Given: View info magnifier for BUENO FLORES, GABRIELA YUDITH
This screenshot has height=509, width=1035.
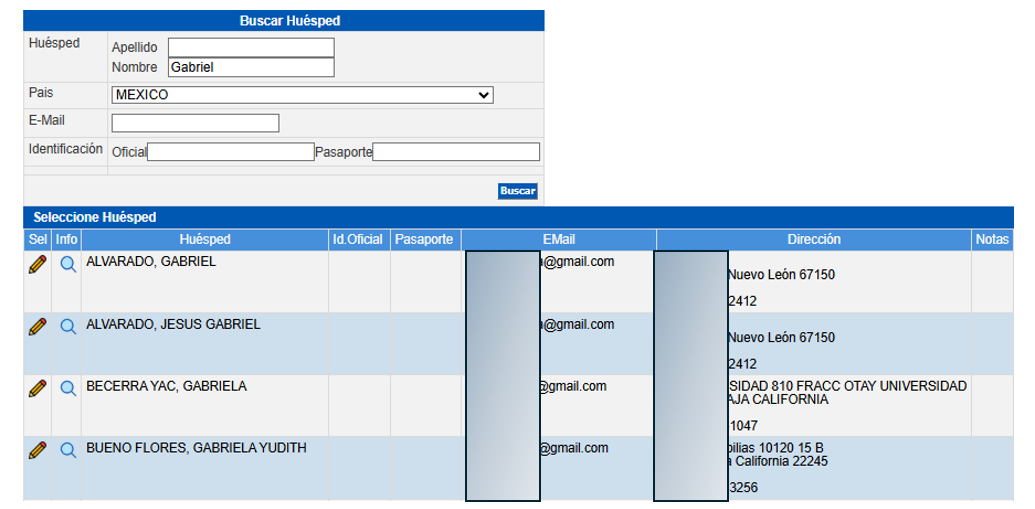Looking at the screenshot, I should (68, 451).
